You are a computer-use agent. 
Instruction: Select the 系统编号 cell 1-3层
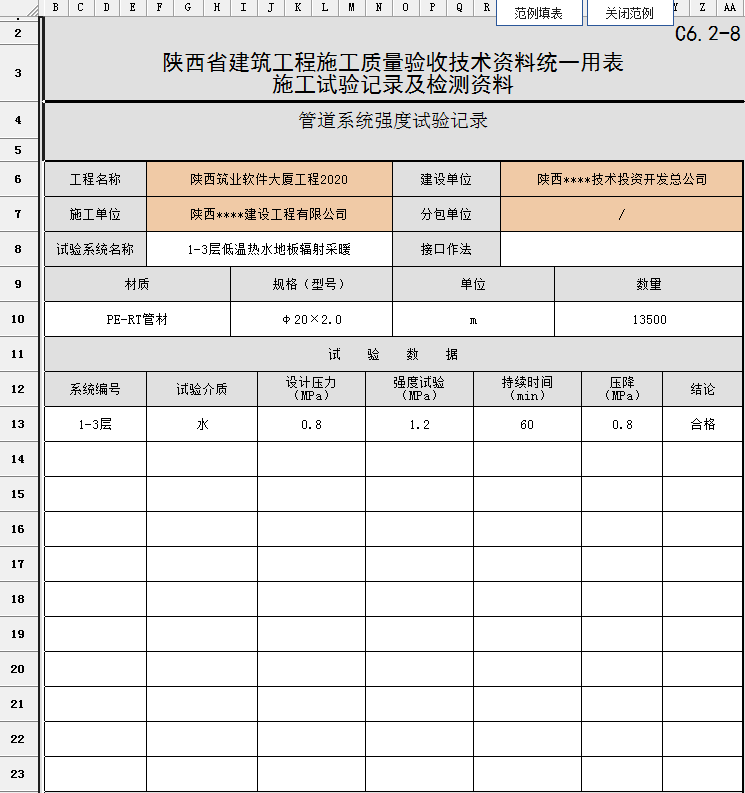click(x=96, y=424)
